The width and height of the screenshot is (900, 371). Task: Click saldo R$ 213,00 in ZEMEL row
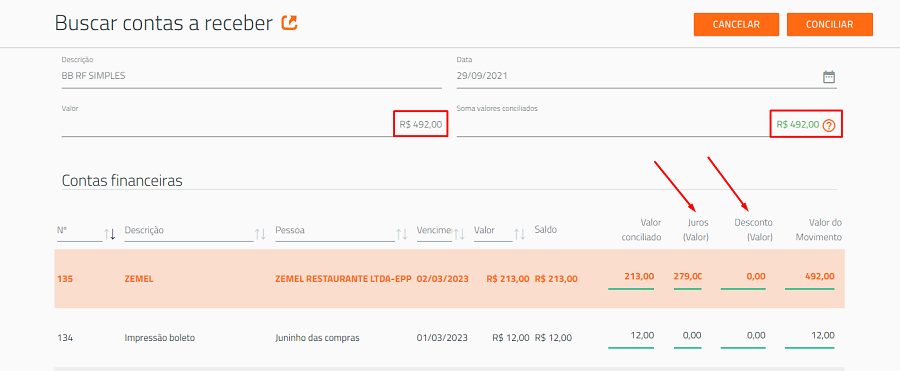(x=556, y=279)
